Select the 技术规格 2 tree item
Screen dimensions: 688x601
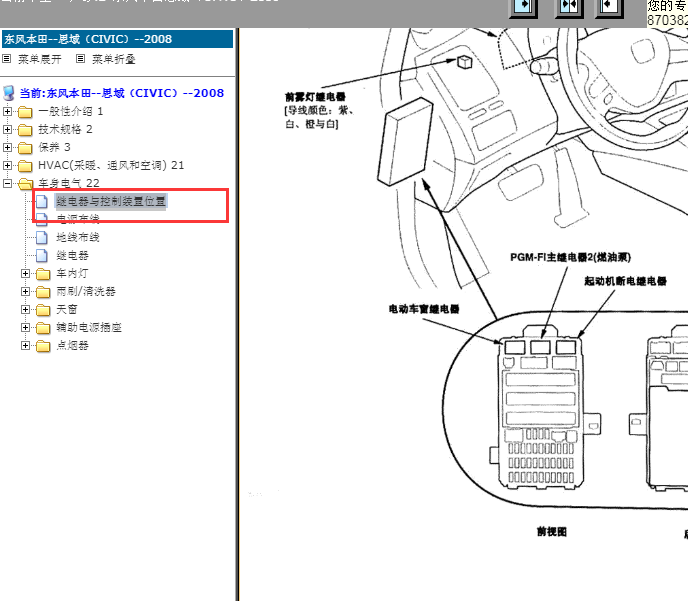pyautogui.click(x=65, y=129)
